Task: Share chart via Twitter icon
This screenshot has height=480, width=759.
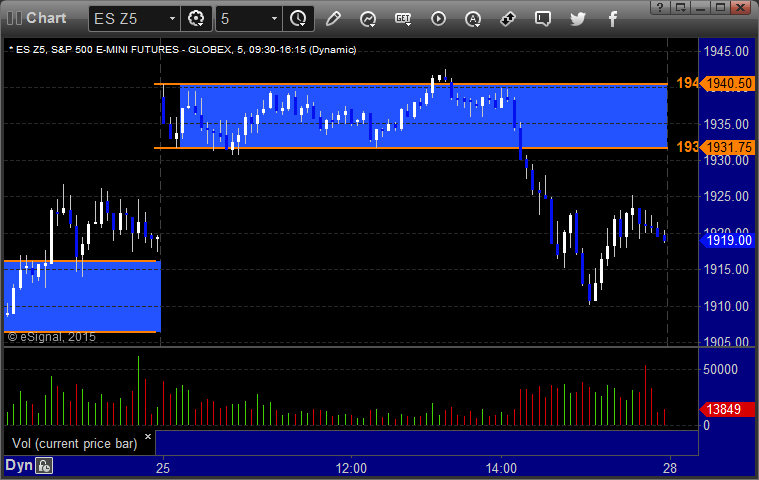Action: [577, 19]
